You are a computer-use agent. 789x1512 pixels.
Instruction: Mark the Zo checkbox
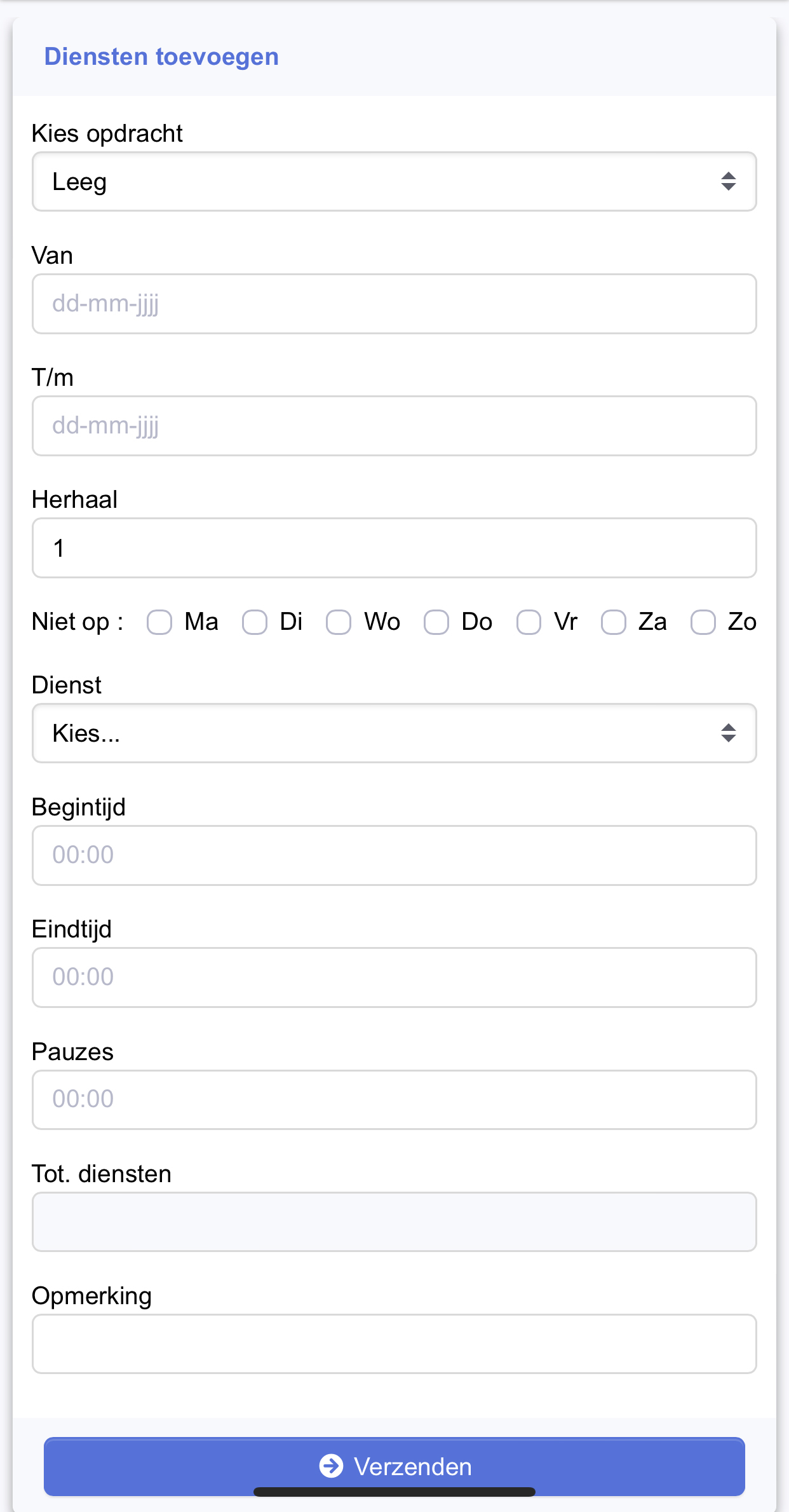pyautogui.click(x=703, y=622)
